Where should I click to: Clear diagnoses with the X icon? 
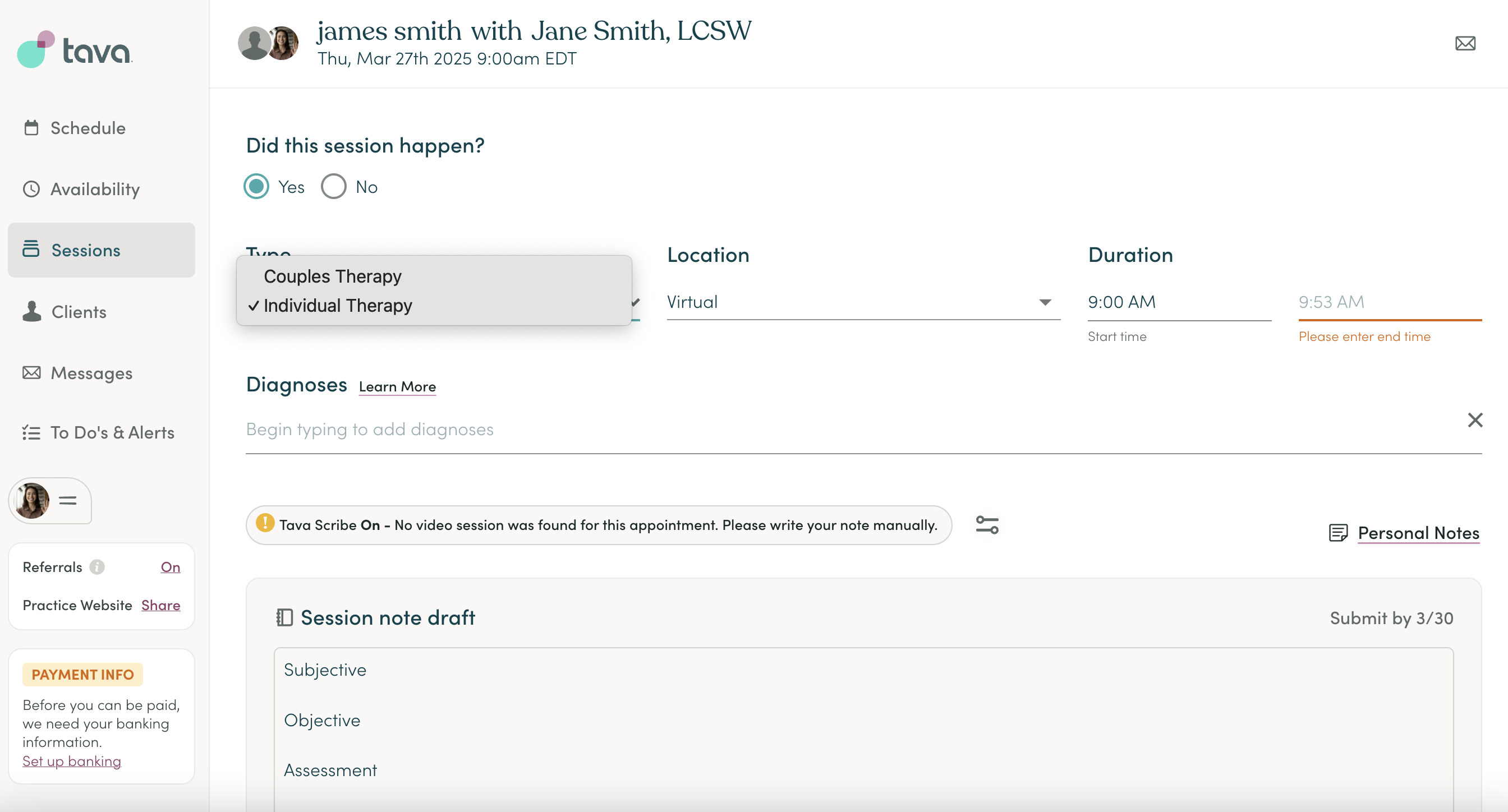coord(1475,420)
